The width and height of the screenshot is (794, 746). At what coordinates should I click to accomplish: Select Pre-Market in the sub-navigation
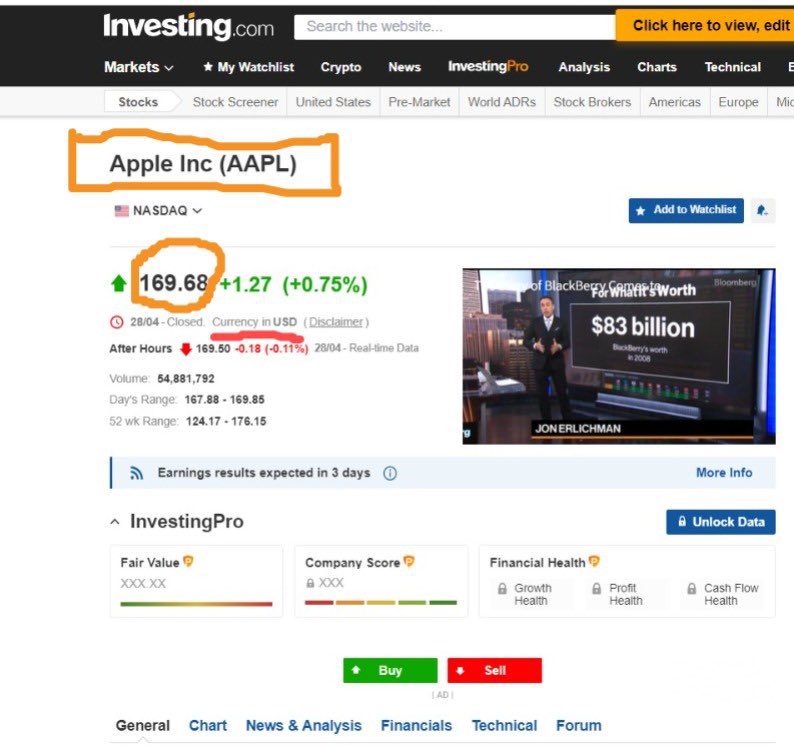coord(419,102)
